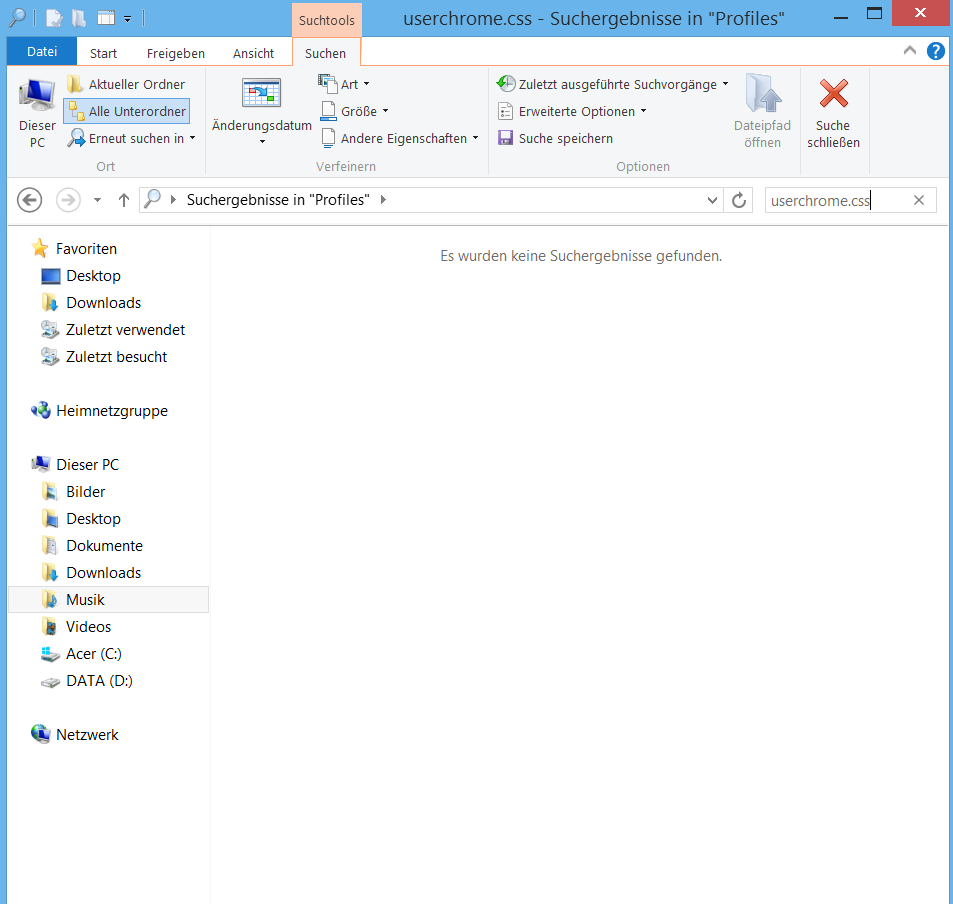The image size is (953, 904).
Task: Click the title bar search window icon
Action: point(18,18)
